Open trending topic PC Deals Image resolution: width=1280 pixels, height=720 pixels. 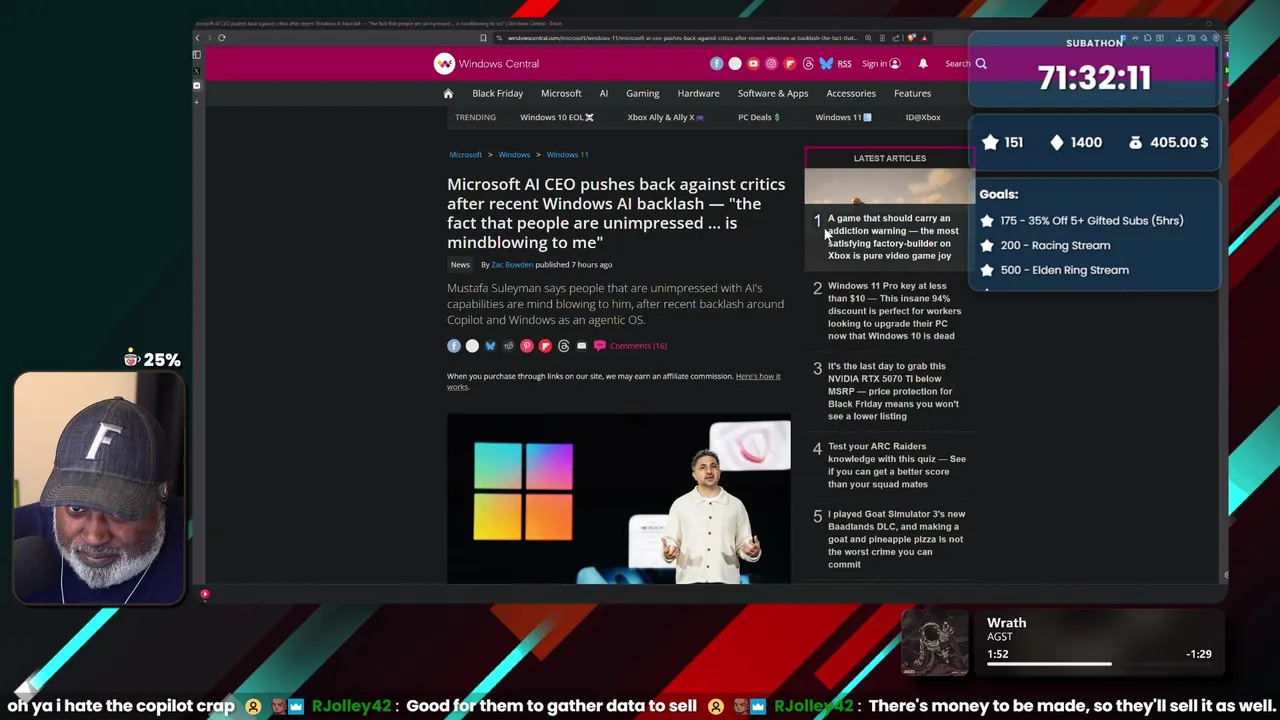(758, 117)
